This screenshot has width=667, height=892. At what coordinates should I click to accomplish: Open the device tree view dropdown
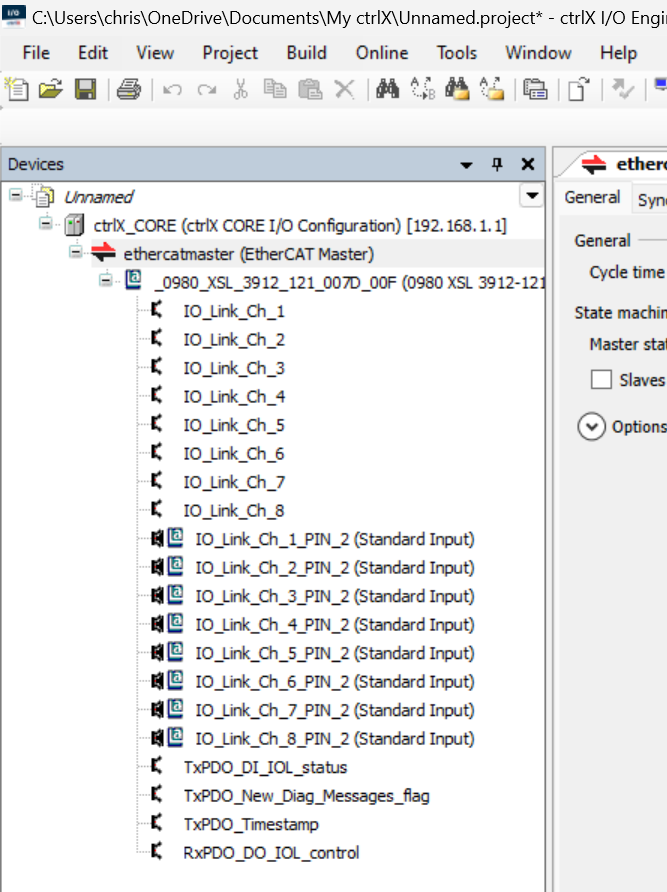pos(532,196)
